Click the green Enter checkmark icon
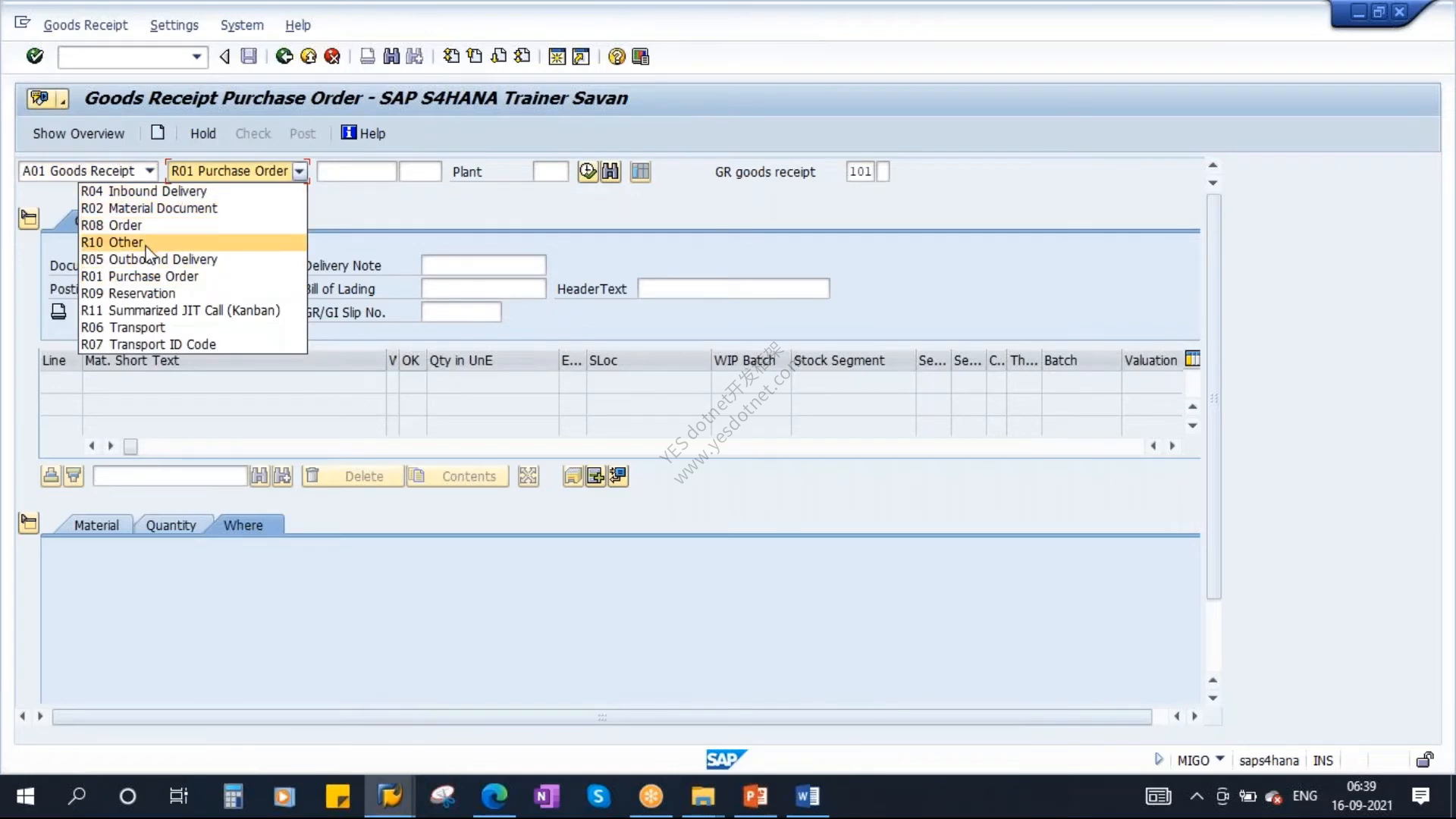 (35, 56)
